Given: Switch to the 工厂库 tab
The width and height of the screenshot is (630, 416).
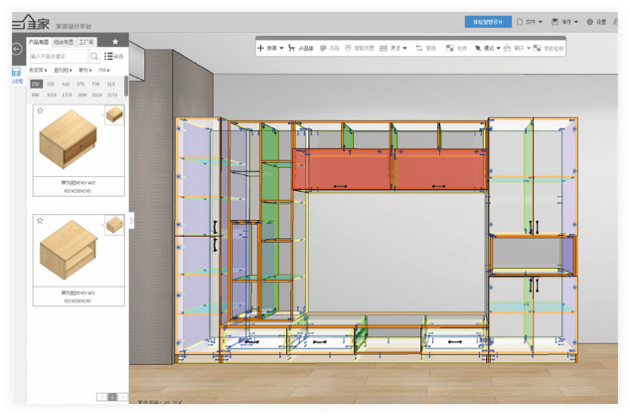Looking at the screenshot, I should pyautogui.click(x=87, y=43).
